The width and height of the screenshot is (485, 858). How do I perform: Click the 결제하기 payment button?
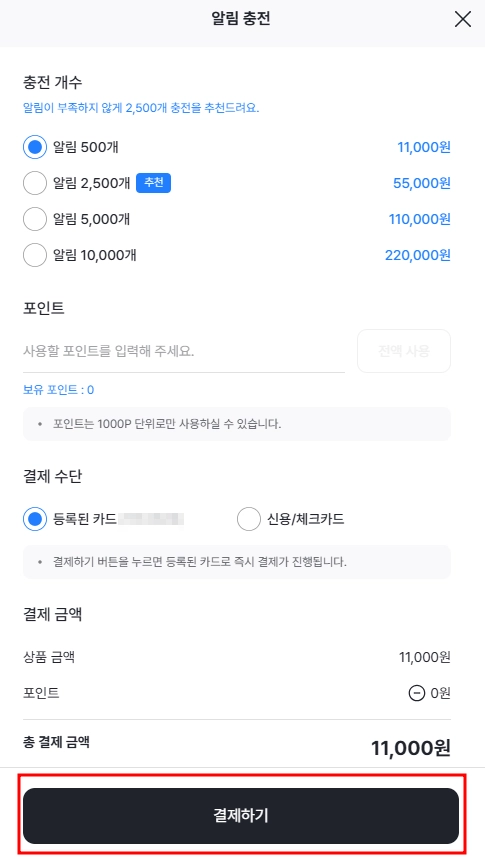tap(241, 815)
